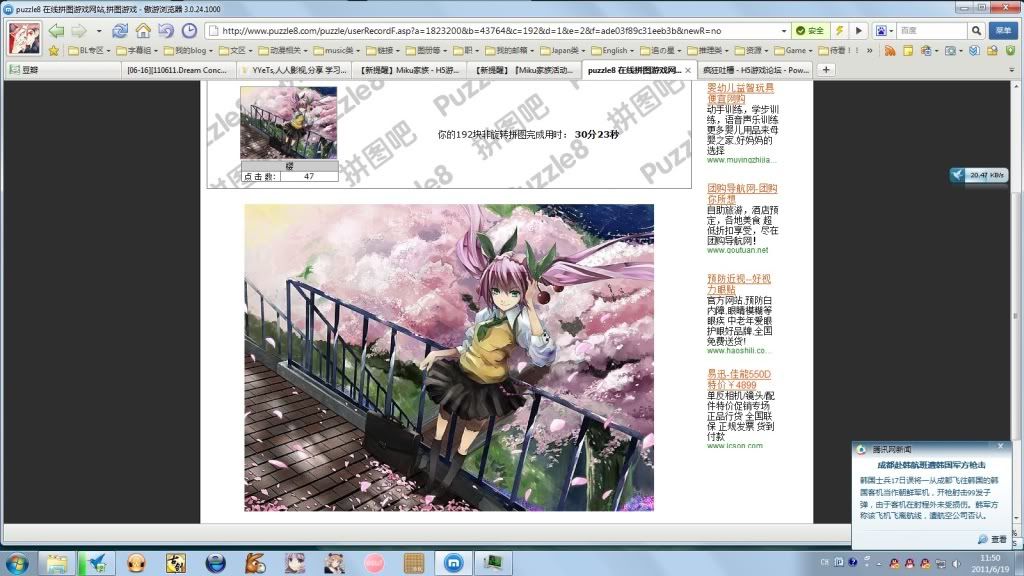The image size is (1024, 576).
Task: Open the Game bookmark folder
Action: coord(793,50)
